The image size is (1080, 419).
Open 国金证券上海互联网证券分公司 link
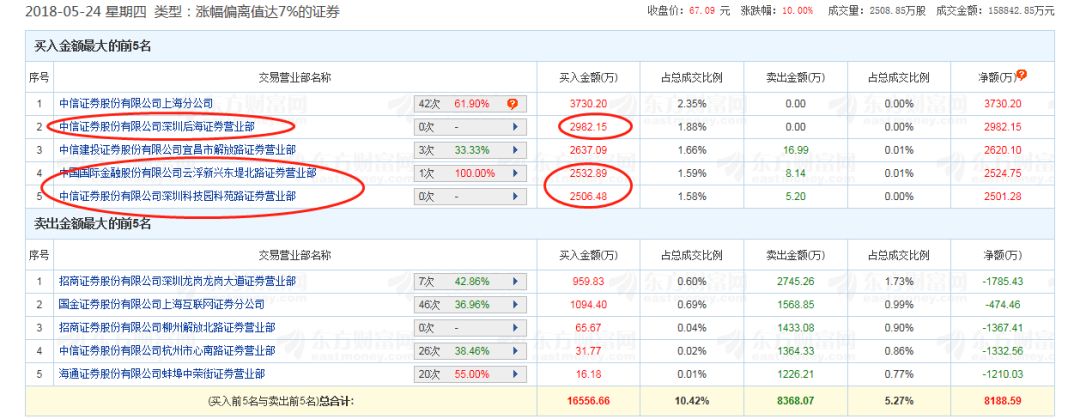[x=162, y=304]
